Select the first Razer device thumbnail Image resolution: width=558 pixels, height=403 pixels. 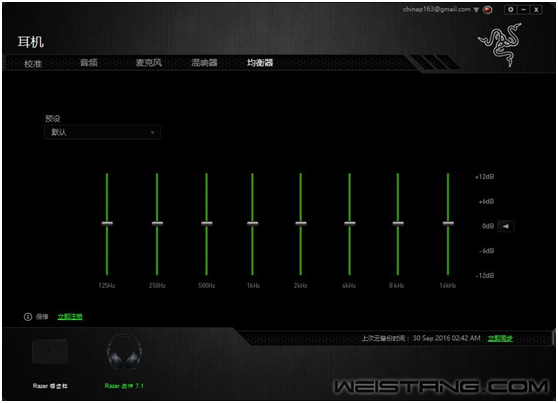click(x=50, y=351)
